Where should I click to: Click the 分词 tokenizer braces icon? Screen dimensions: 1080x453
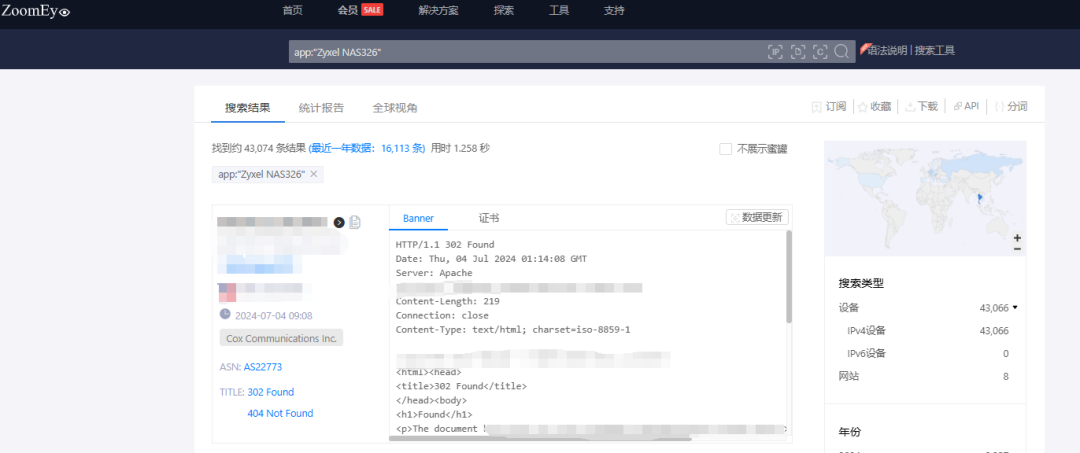pos(999,107)
